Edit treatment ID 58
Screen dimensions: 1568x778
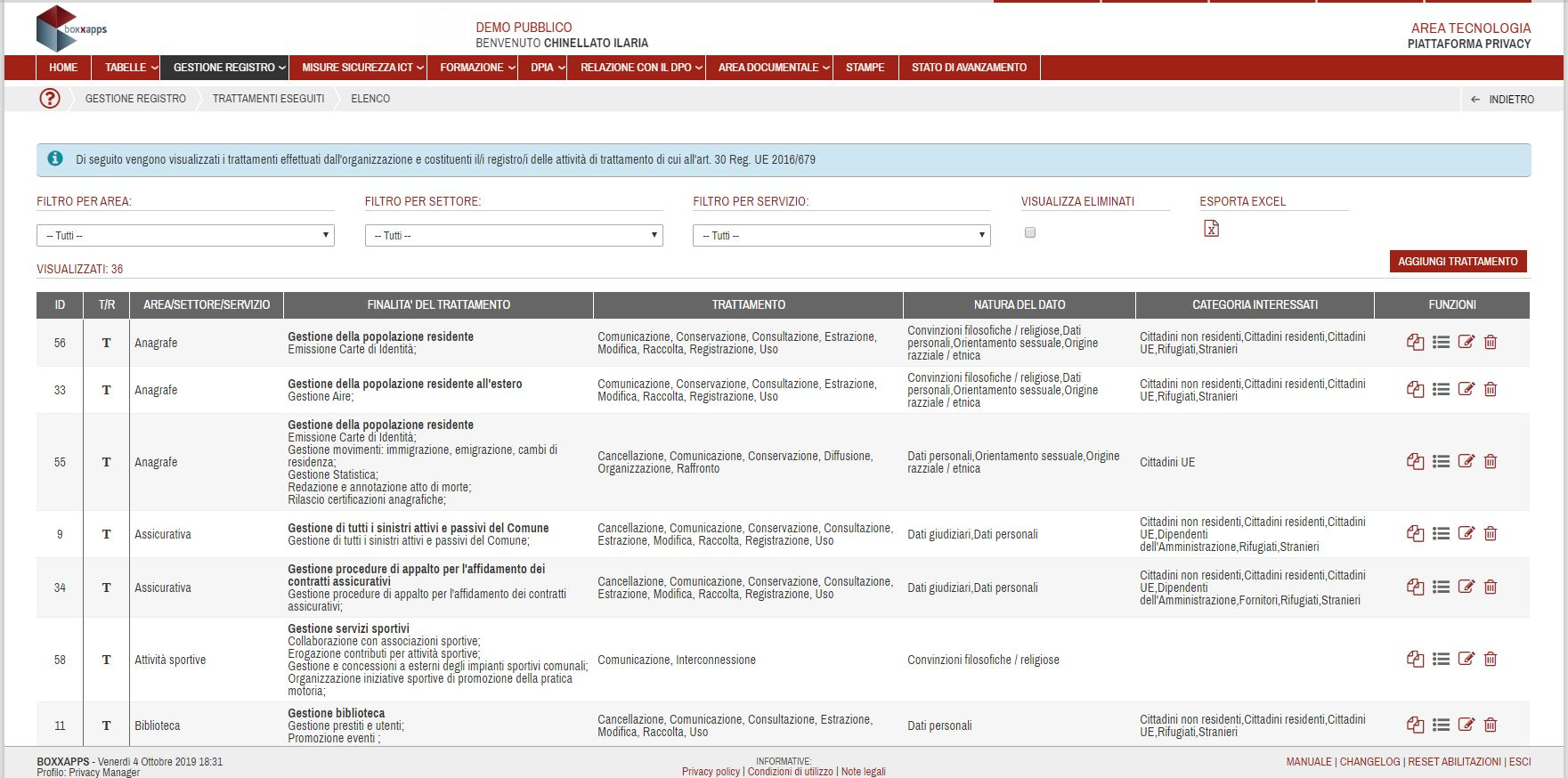coord(1466,660)
